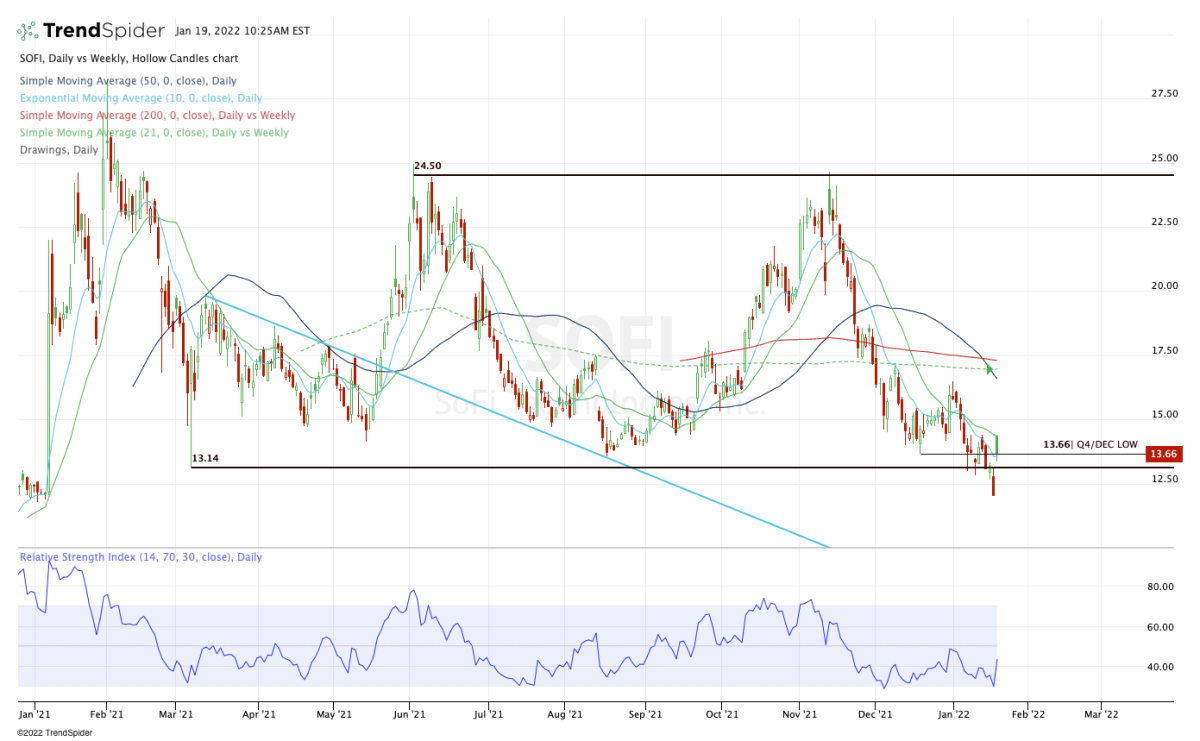Select the Simple Moving Average 50 legend entry
The height and width of the screenshot is (741, 1200).
pos(127,81)
